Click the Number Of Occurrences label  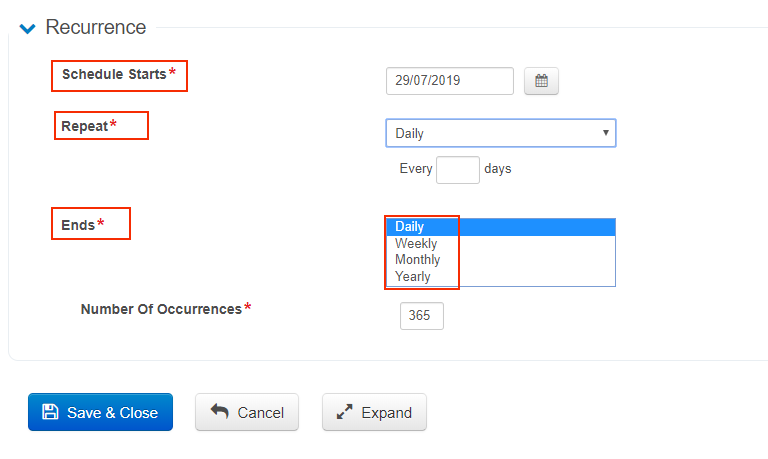pyautogui.click(x=161, y=309)
